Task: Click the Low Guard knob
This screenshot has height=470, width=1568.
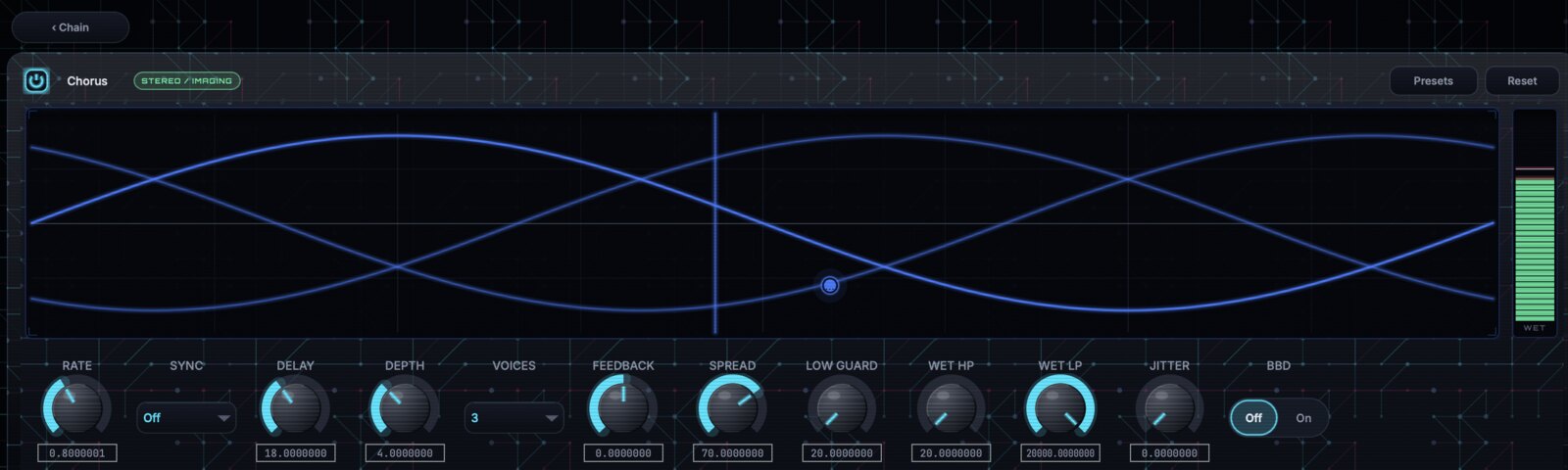Action: coord(841,407)
